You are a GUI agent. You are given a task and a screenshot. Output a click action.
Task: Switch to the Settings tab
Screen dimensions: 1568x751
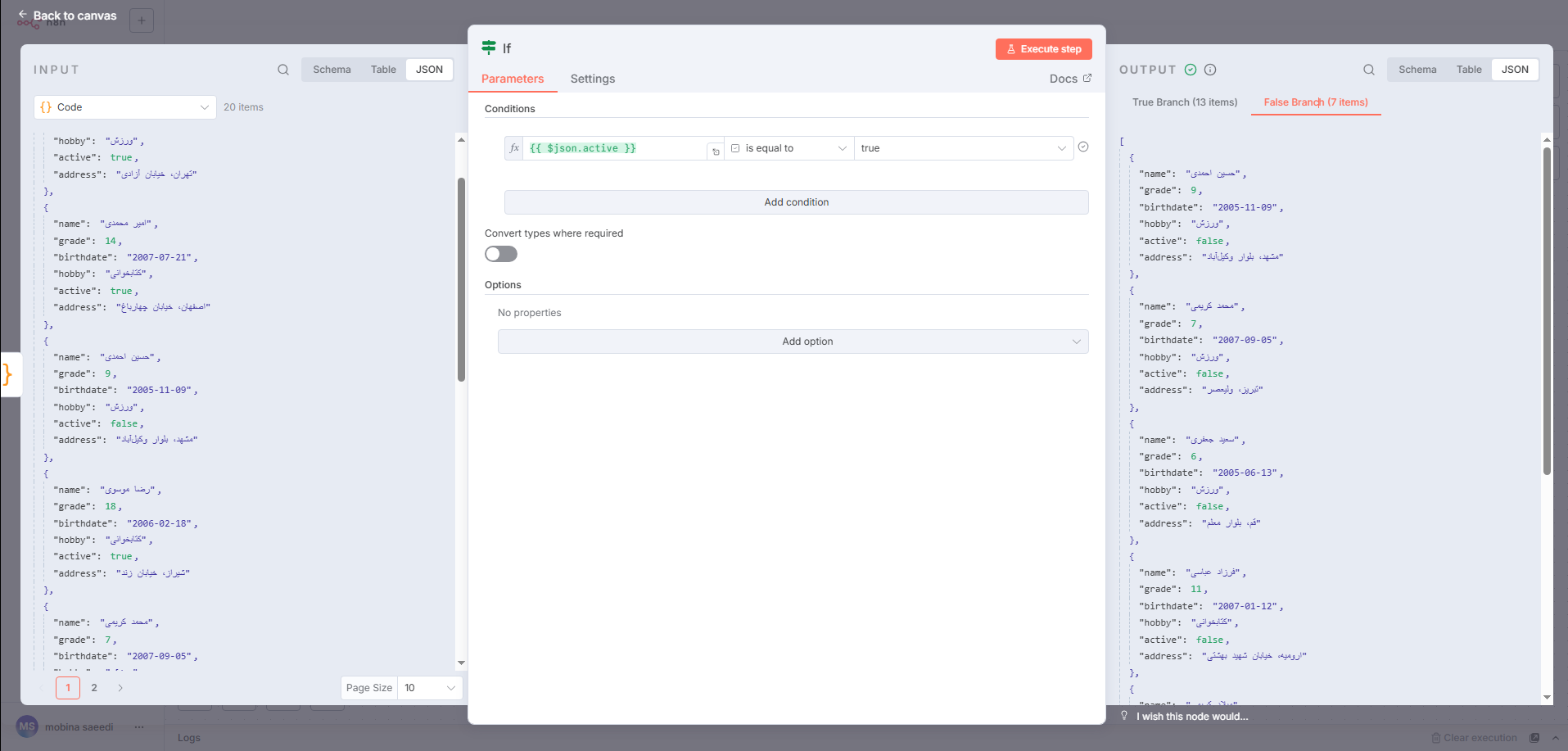[x=592, y=79]
